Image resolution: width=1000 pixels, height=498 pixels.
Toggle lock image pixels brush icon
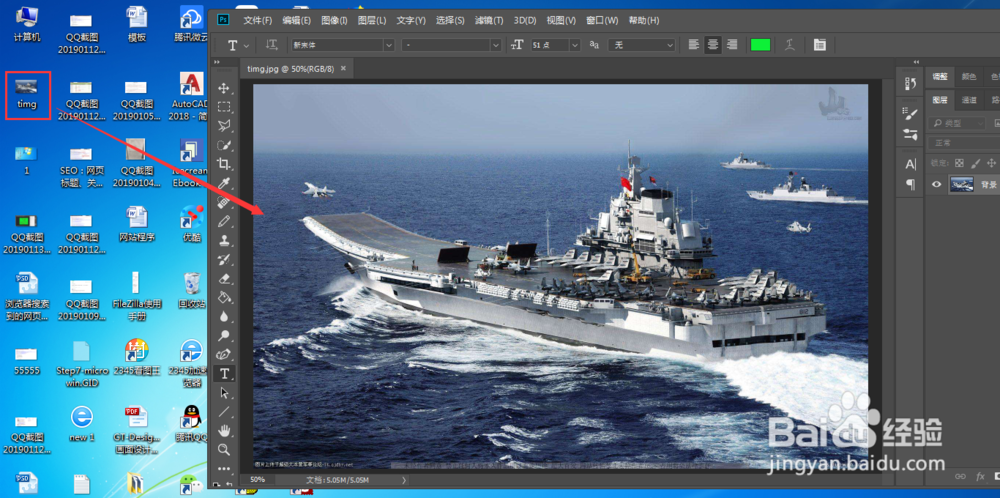pyautogui.click(x=976, y=163)
